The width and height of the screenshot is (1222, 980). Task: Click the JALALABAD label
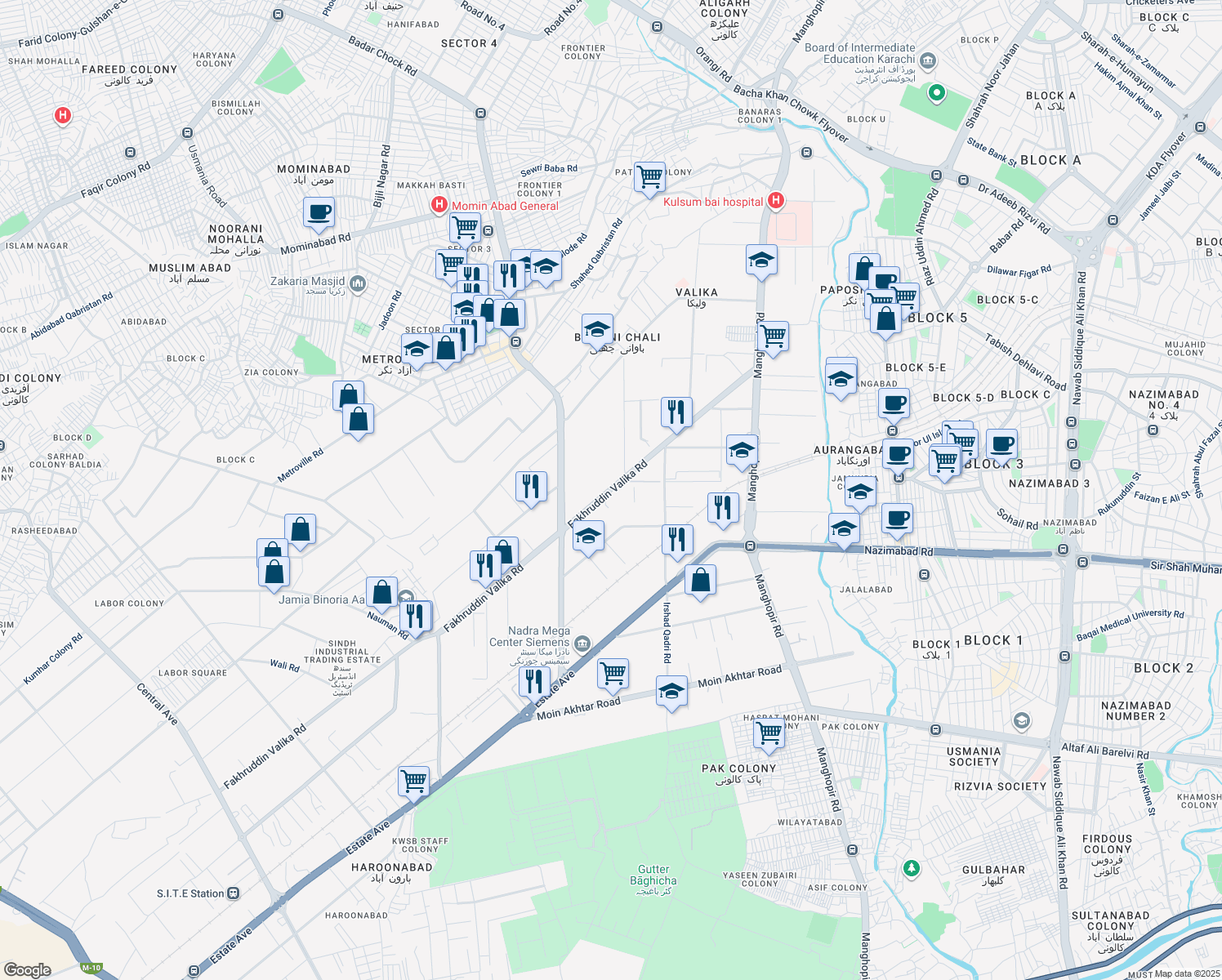point(867,590)
